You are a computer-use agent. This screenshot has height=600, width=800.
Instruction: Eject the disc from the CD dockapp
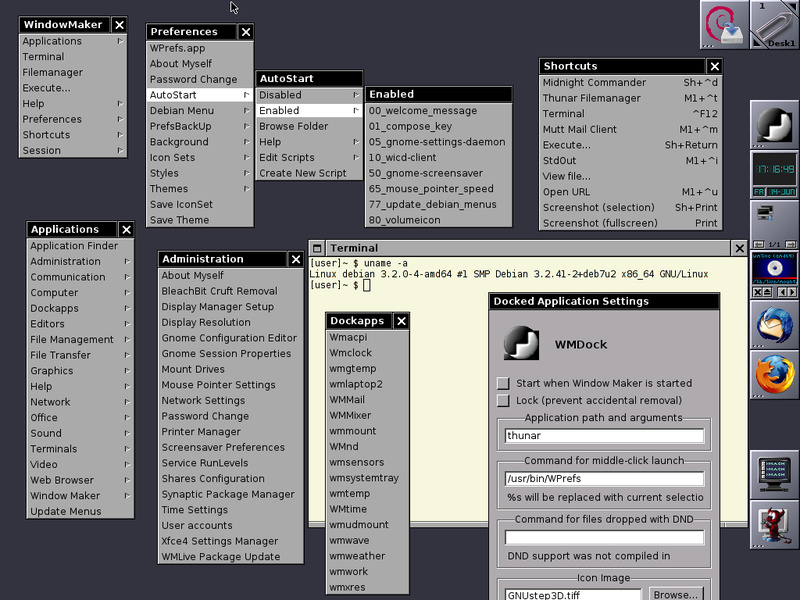767,292
